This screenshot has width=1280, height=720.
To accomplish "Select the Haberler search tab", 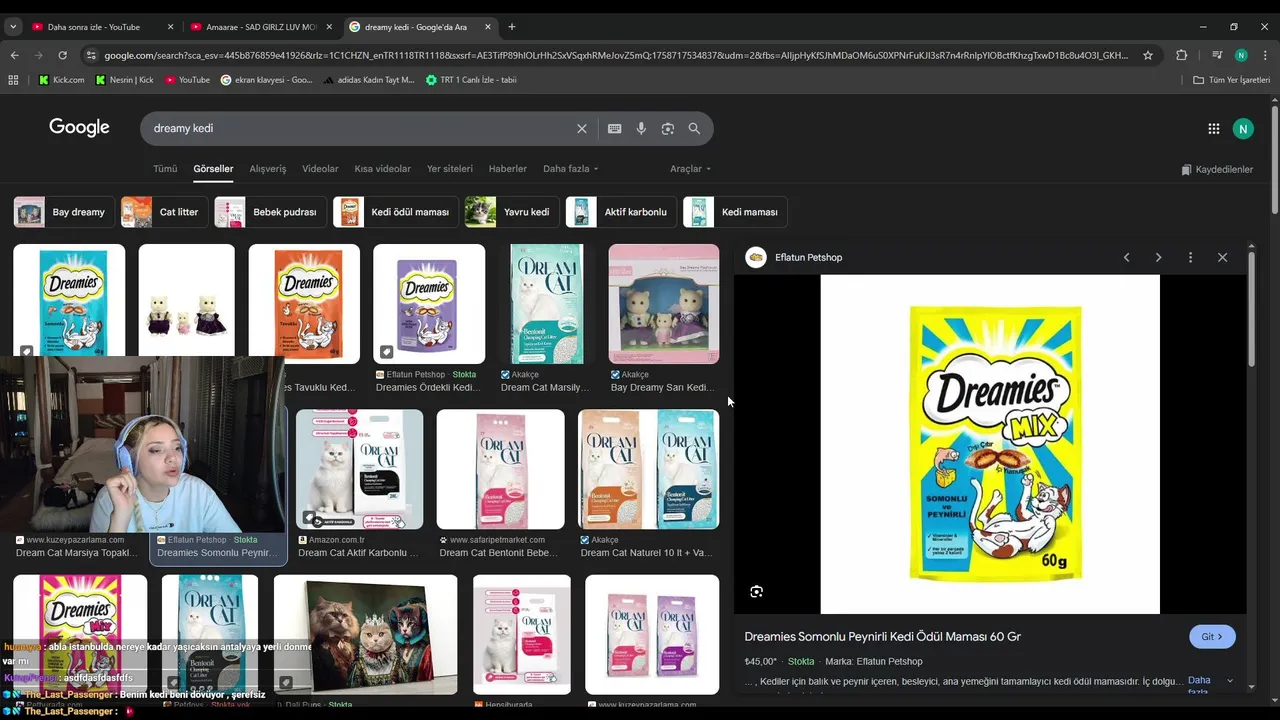I will (x=508, y=169).
